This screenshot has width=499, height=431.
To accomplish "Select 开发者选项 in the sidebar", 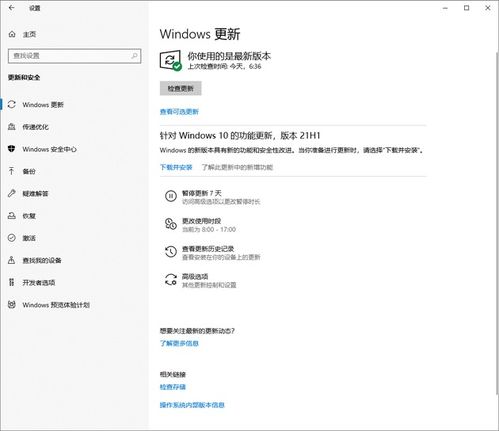I will (39, 283).
